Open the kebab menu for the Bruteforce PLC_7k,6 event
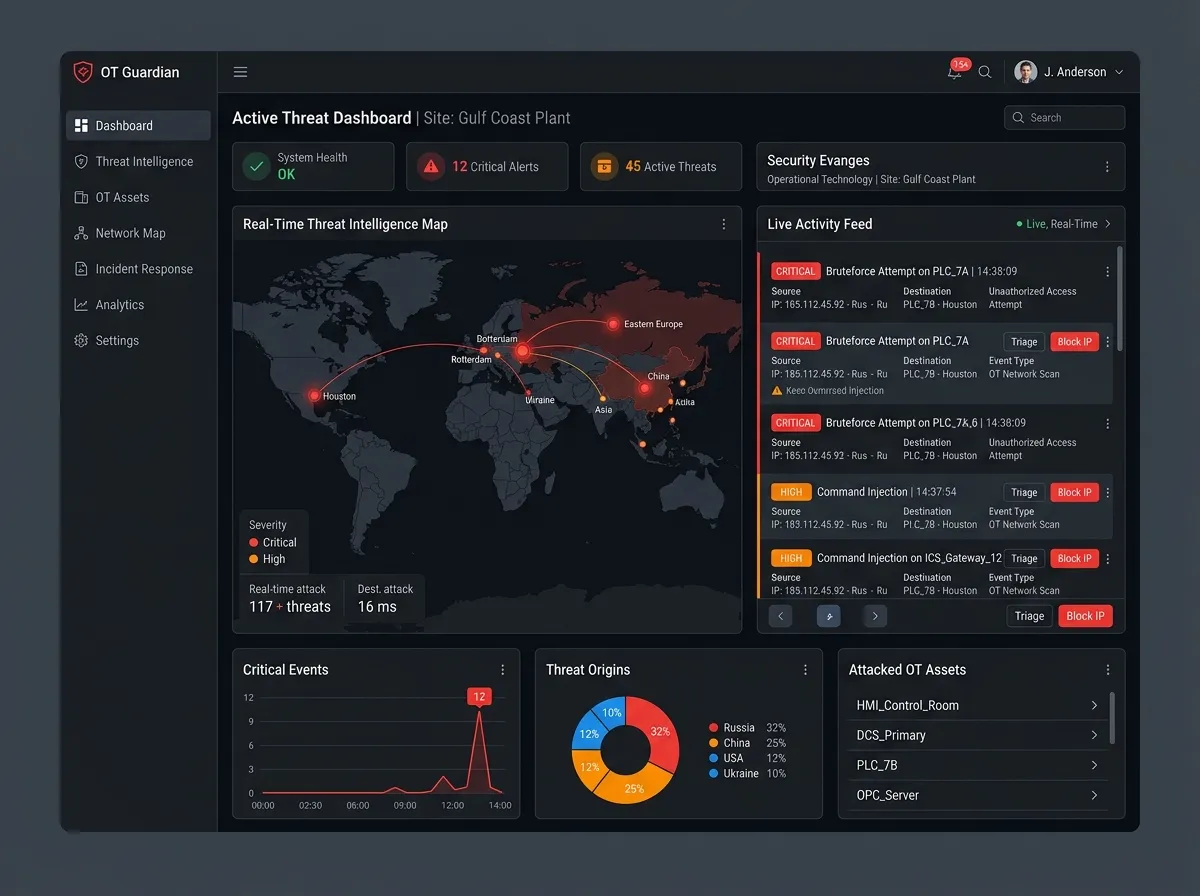Viewport: 1200px width, 896px height. (x=1107, y=424)
